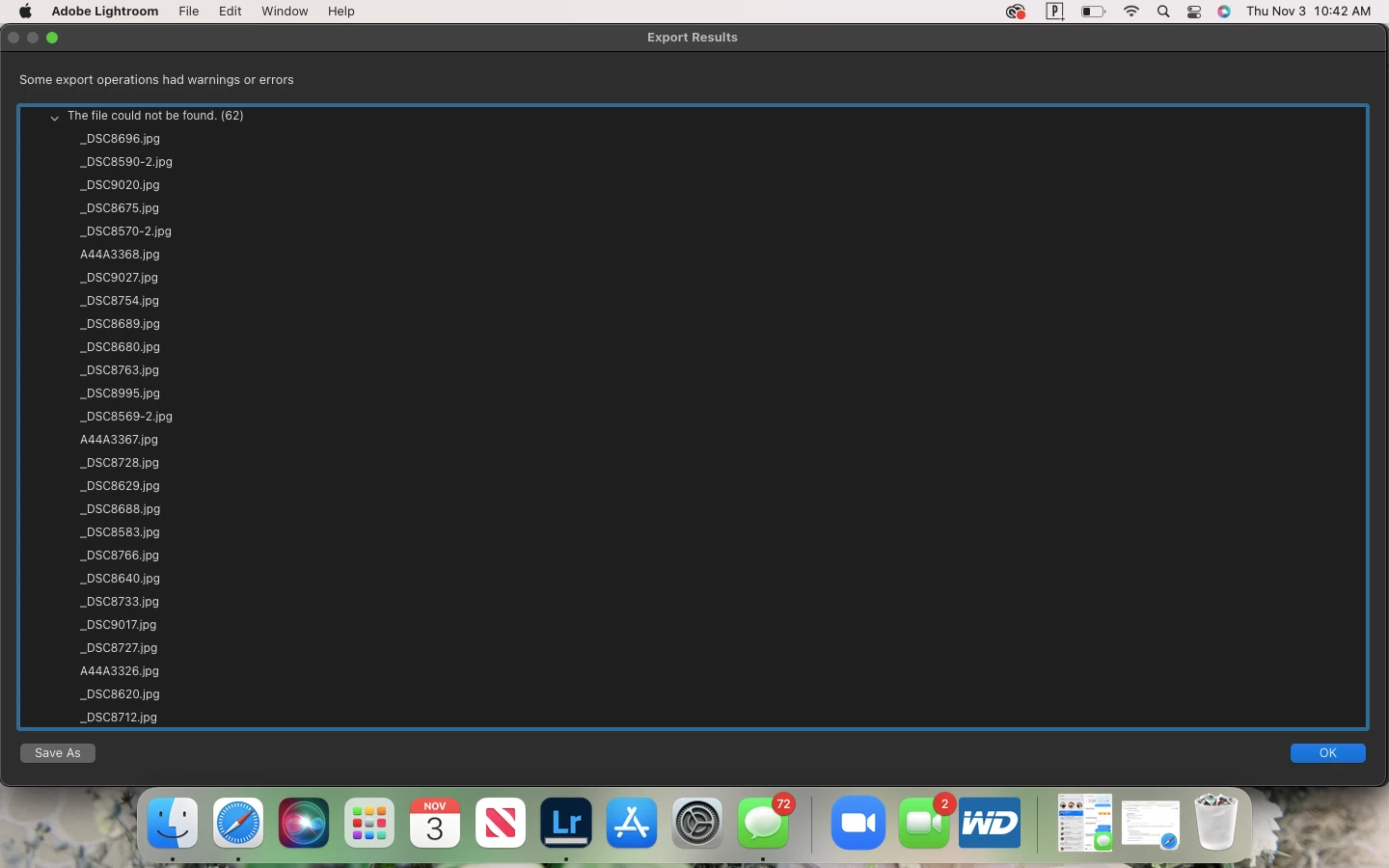Select _DSC9027.jpg entry
The image size is (1389, 868).
click(x=119, y=278)
